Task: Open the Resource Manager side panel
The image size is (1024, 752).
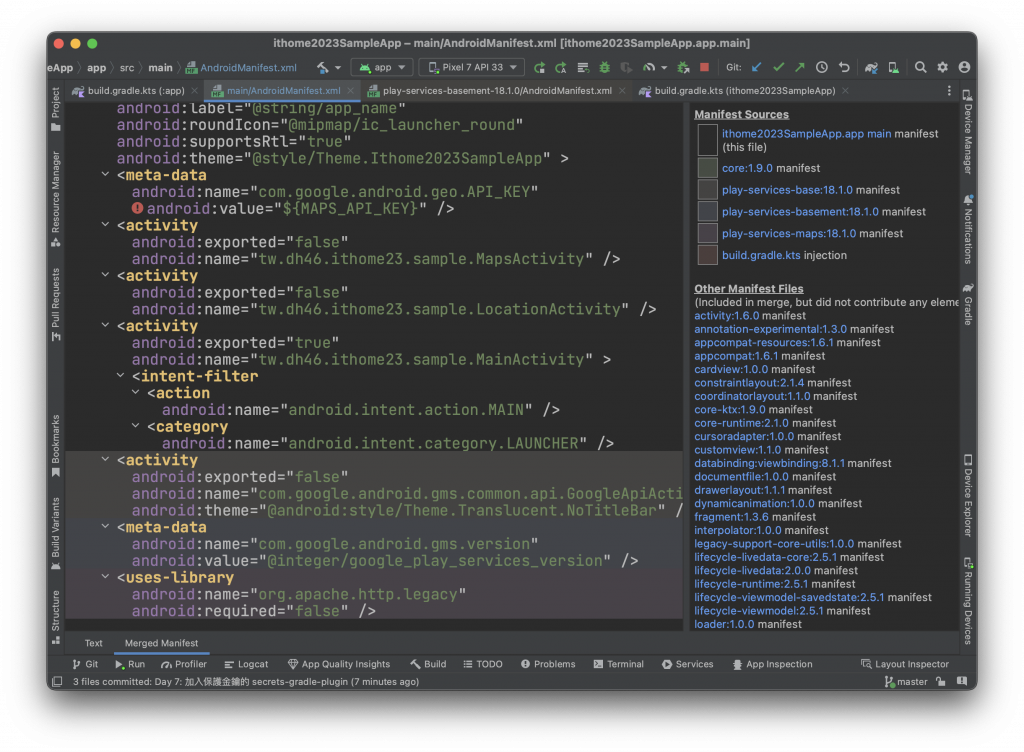Action: [x=56, y=199]
